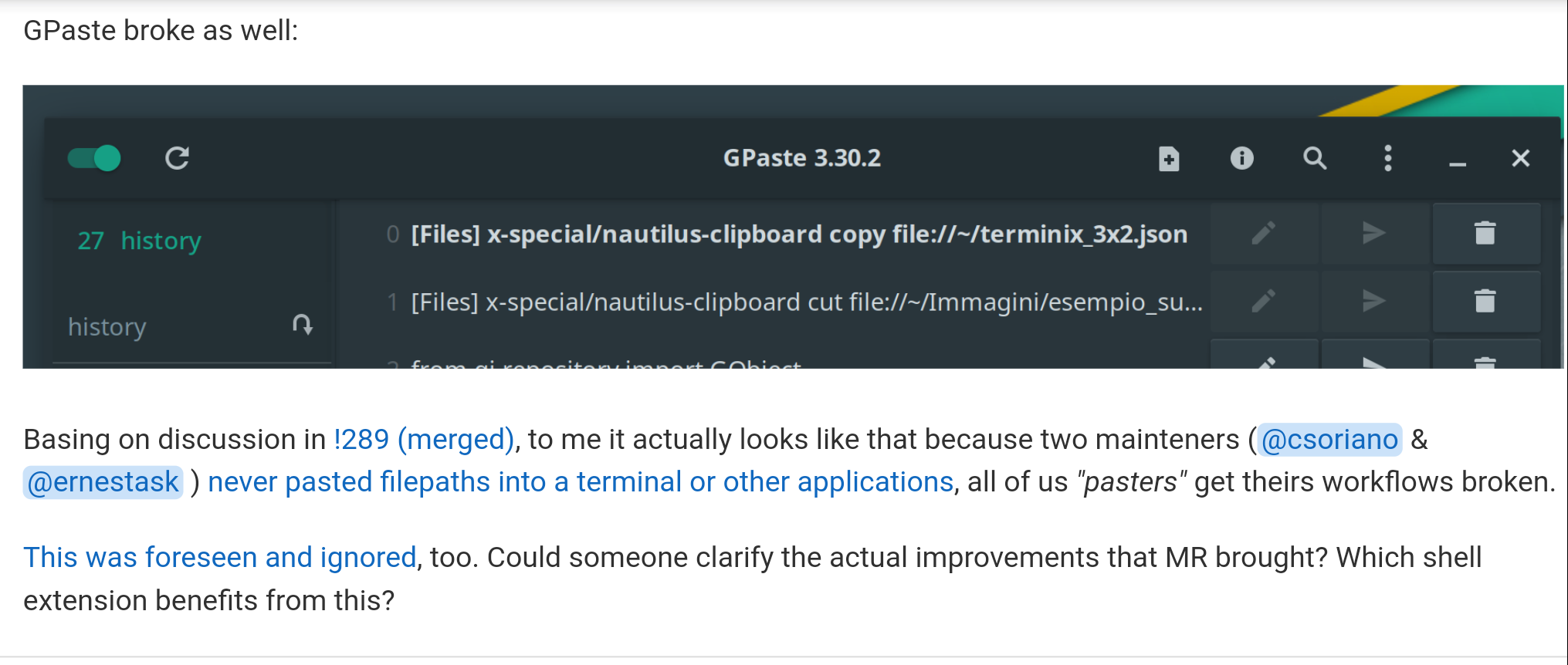Click the switch-history arrow icon beside history

(303, 325)
